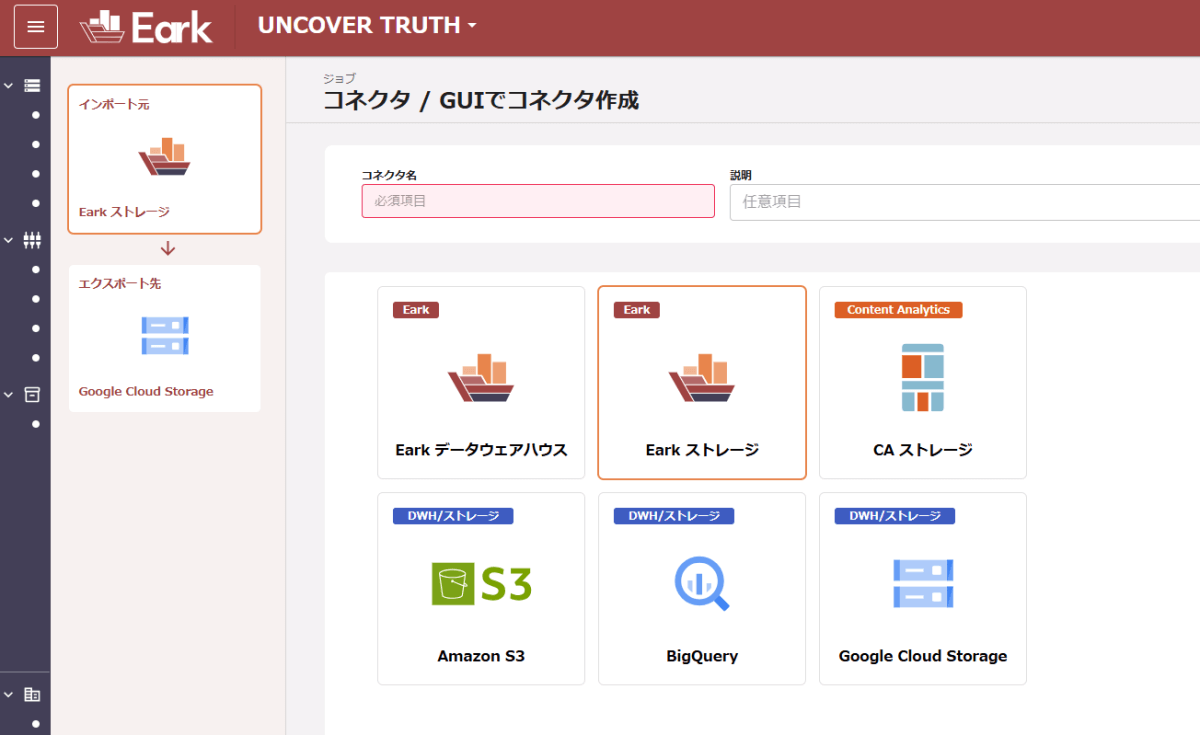Click the building sidebar icon at the bottom

coord(32,694)
